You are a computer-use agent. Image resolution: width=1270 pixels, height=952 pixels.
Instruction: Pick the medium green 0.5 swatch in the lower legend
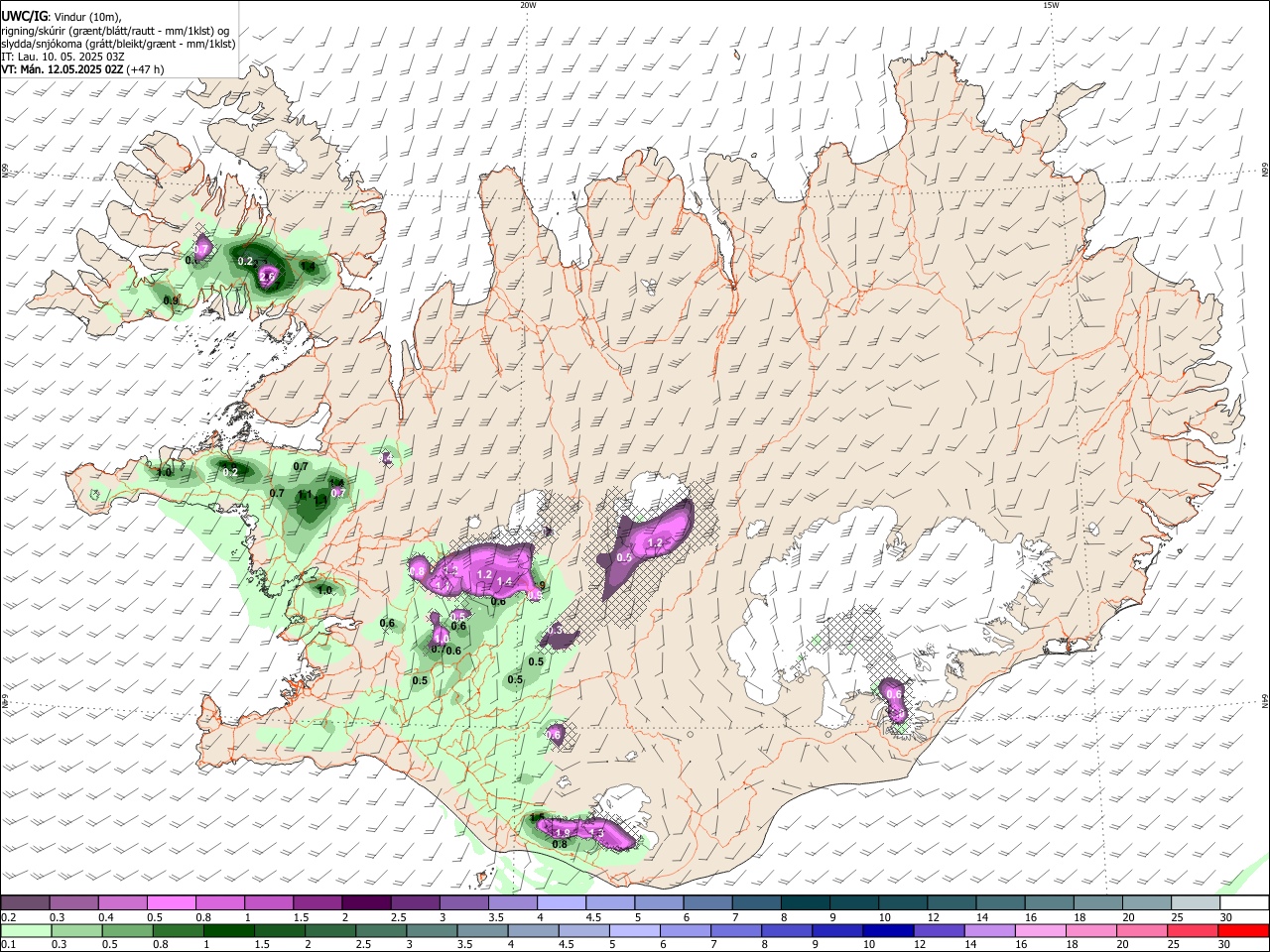127,930
